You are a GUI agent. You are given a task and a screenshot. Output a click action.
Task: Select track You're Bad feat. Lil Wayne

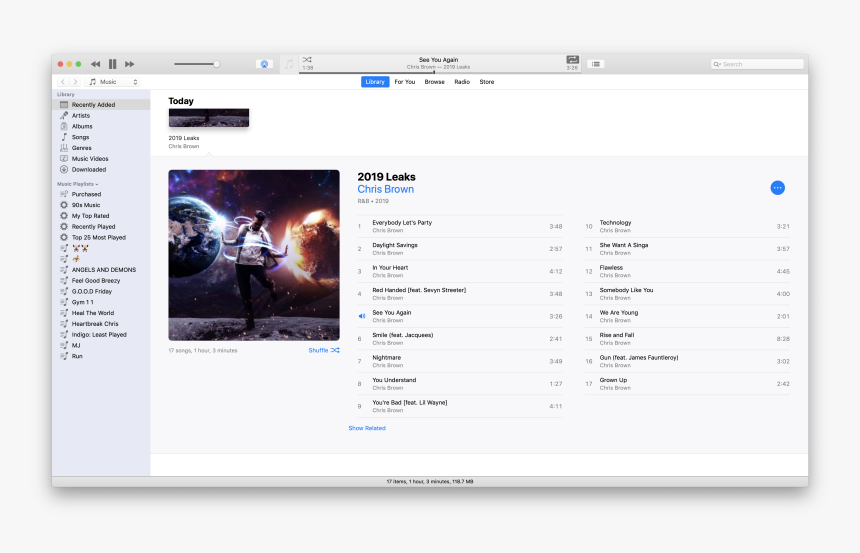click(460, 406)
